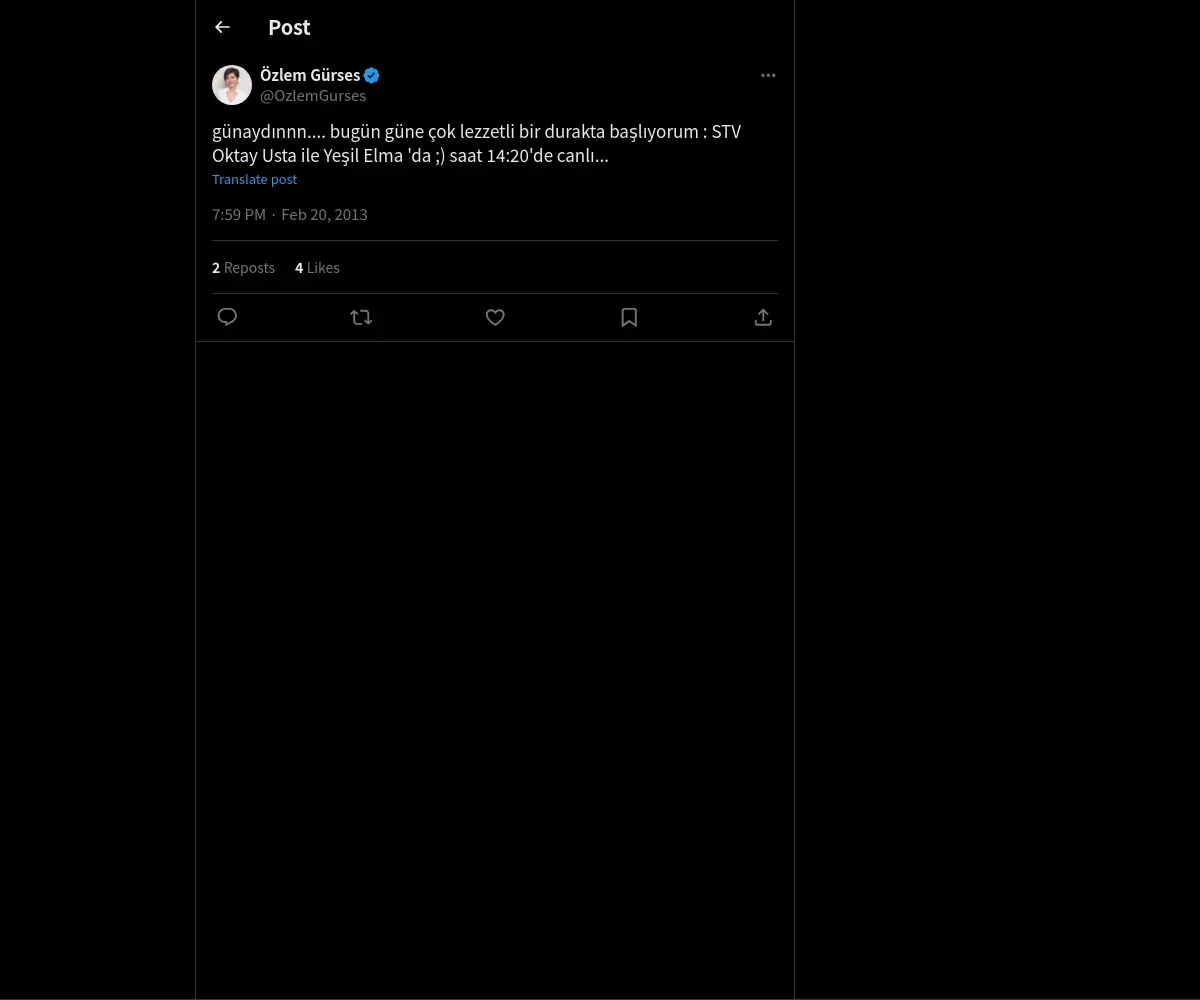The image size is (1200, 1000).
Task: Open the @OzlemGurses handle link
Action: [x=313, y=96]
